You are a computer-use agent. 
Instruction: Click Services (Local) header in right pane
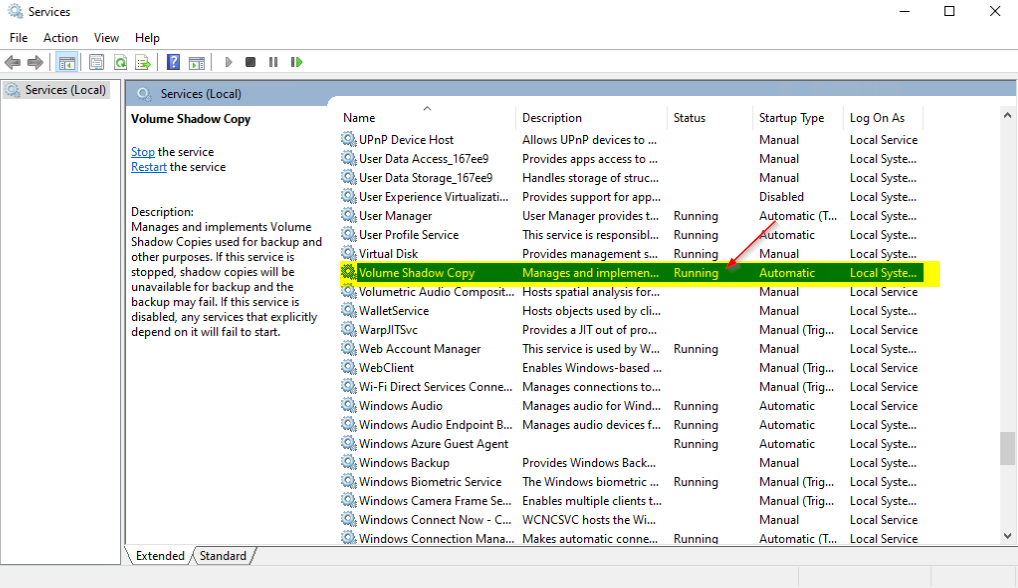coord(201,93)
